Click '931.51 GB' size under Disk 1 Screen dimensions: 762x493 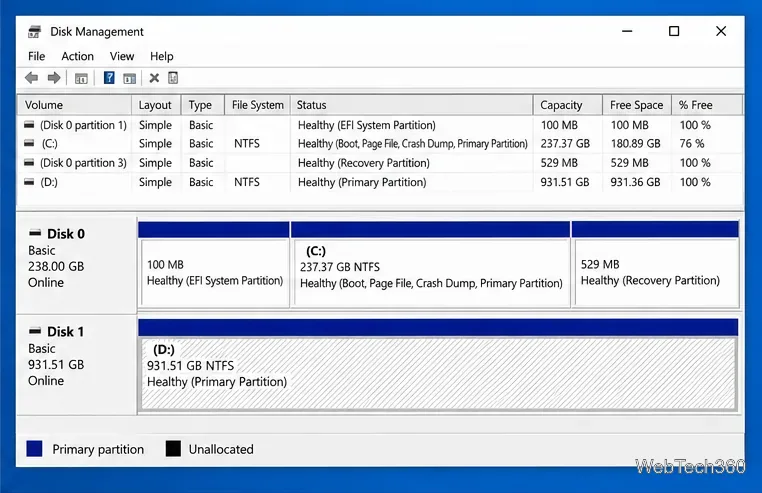(x=56, y=365)
